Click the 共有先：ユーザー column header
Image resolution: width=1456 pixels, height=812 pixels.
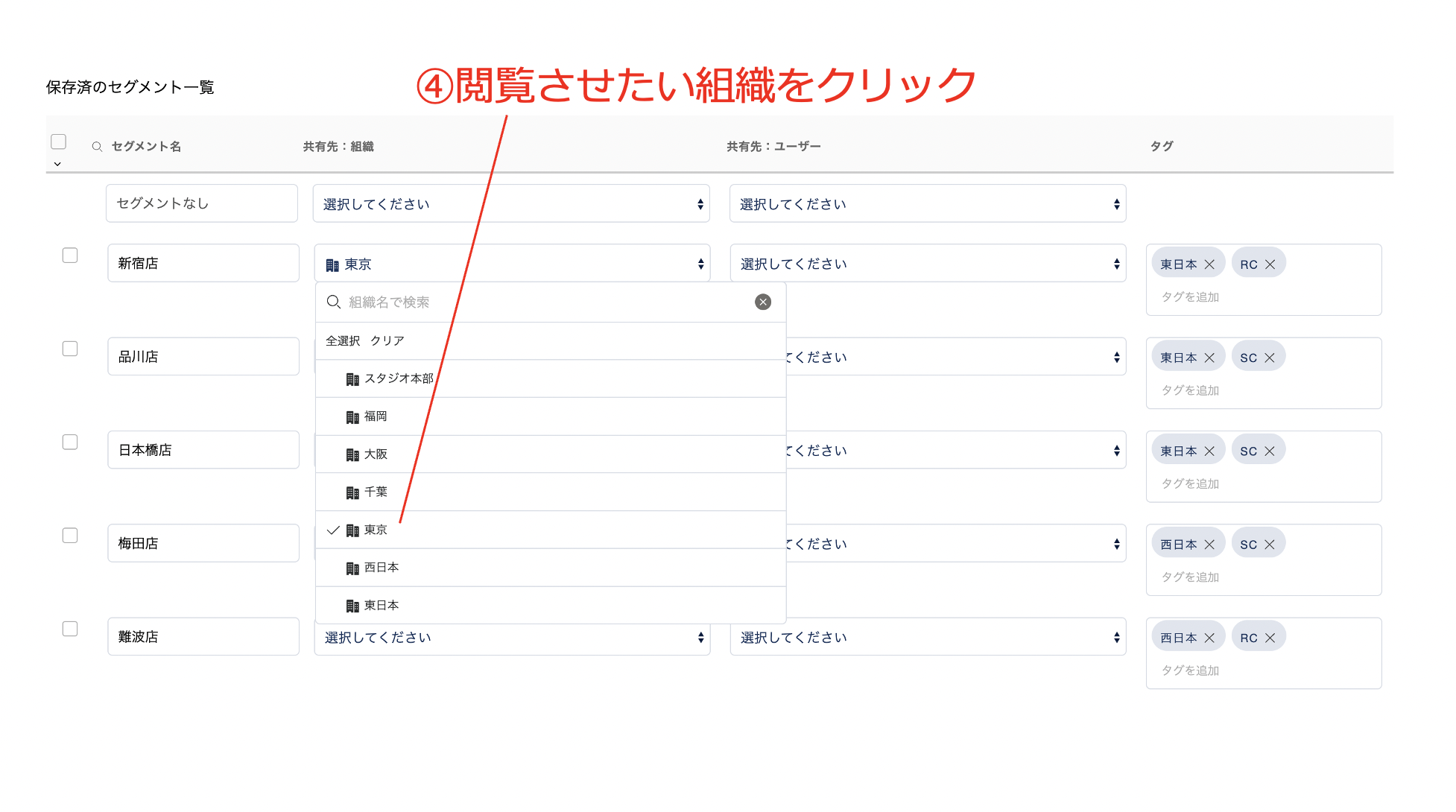point(773,147)
